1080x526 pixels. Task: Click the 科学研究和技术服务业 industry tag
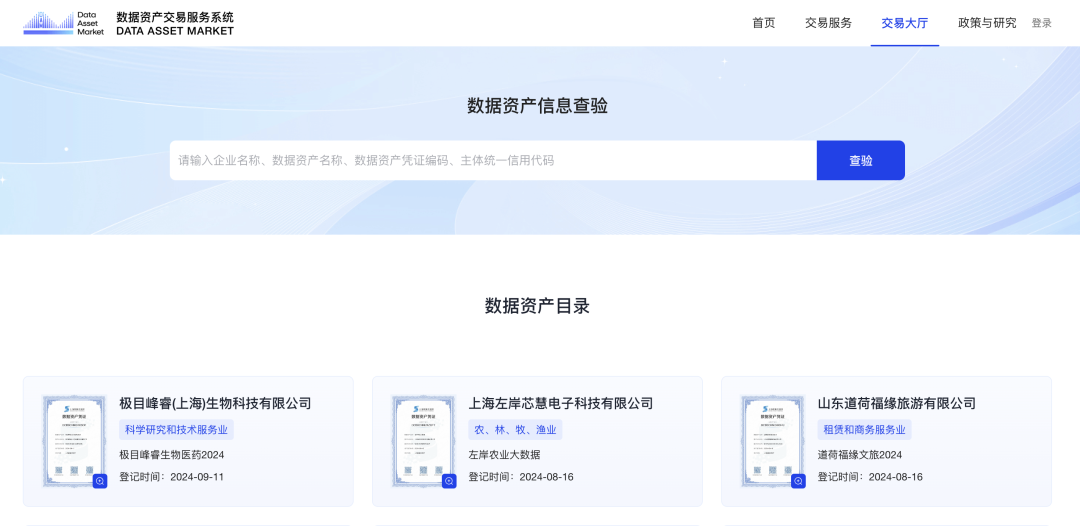(176, 430)
